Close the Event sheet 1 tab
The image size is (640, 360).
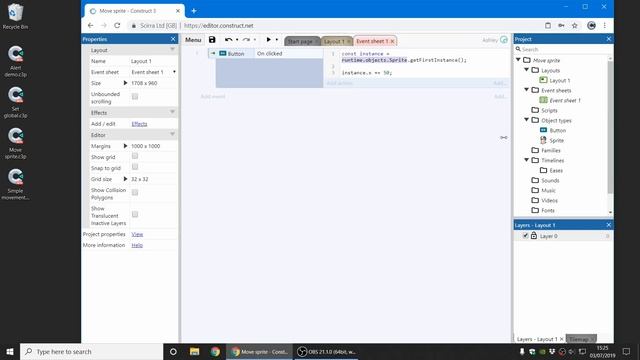(393, 41)
